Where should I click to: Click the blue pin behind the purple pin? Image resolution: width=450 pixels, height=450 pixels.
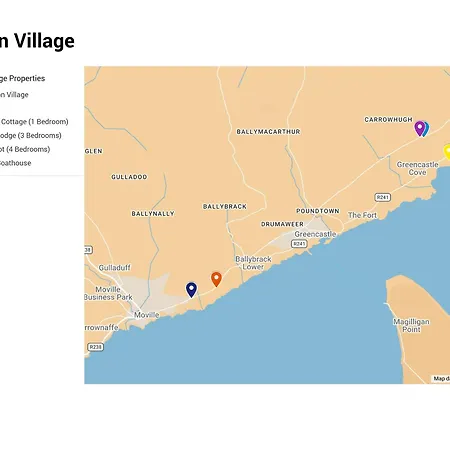tap(426, 129)
